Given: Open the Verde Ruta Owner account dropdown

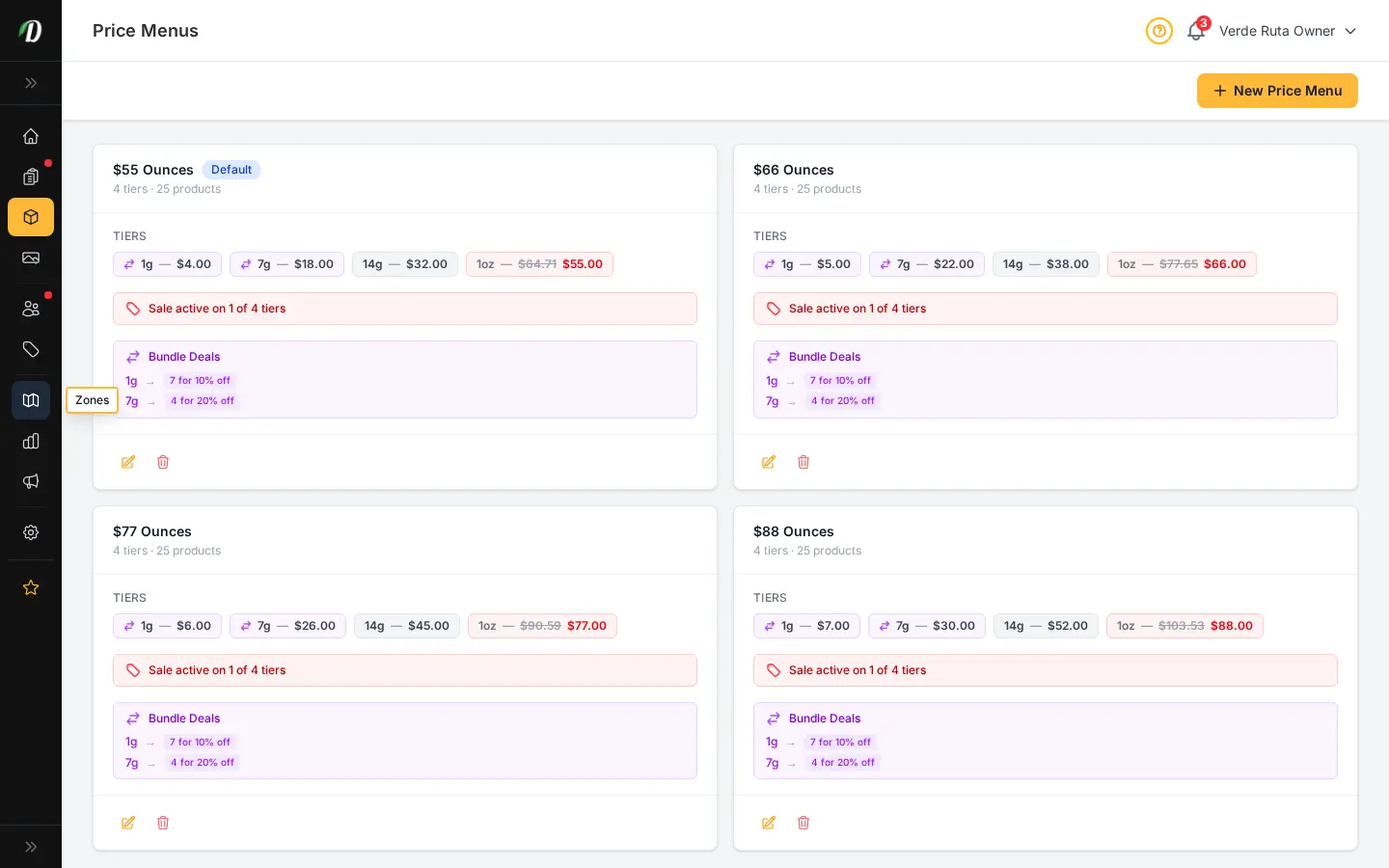Looking at the screenshot, I should pyautogui.click(x=1288, y=31).
